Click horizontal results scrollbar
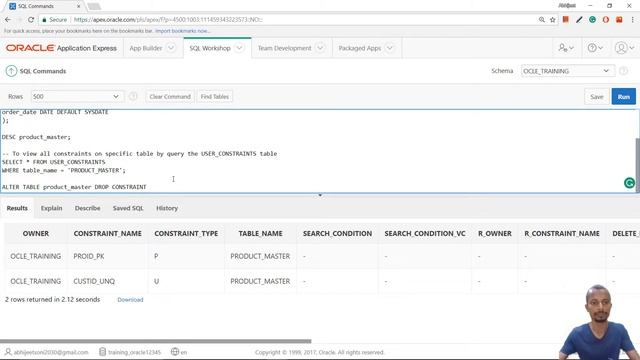The height and width of the screenshot is (360, 640). (x=156, y=341)
